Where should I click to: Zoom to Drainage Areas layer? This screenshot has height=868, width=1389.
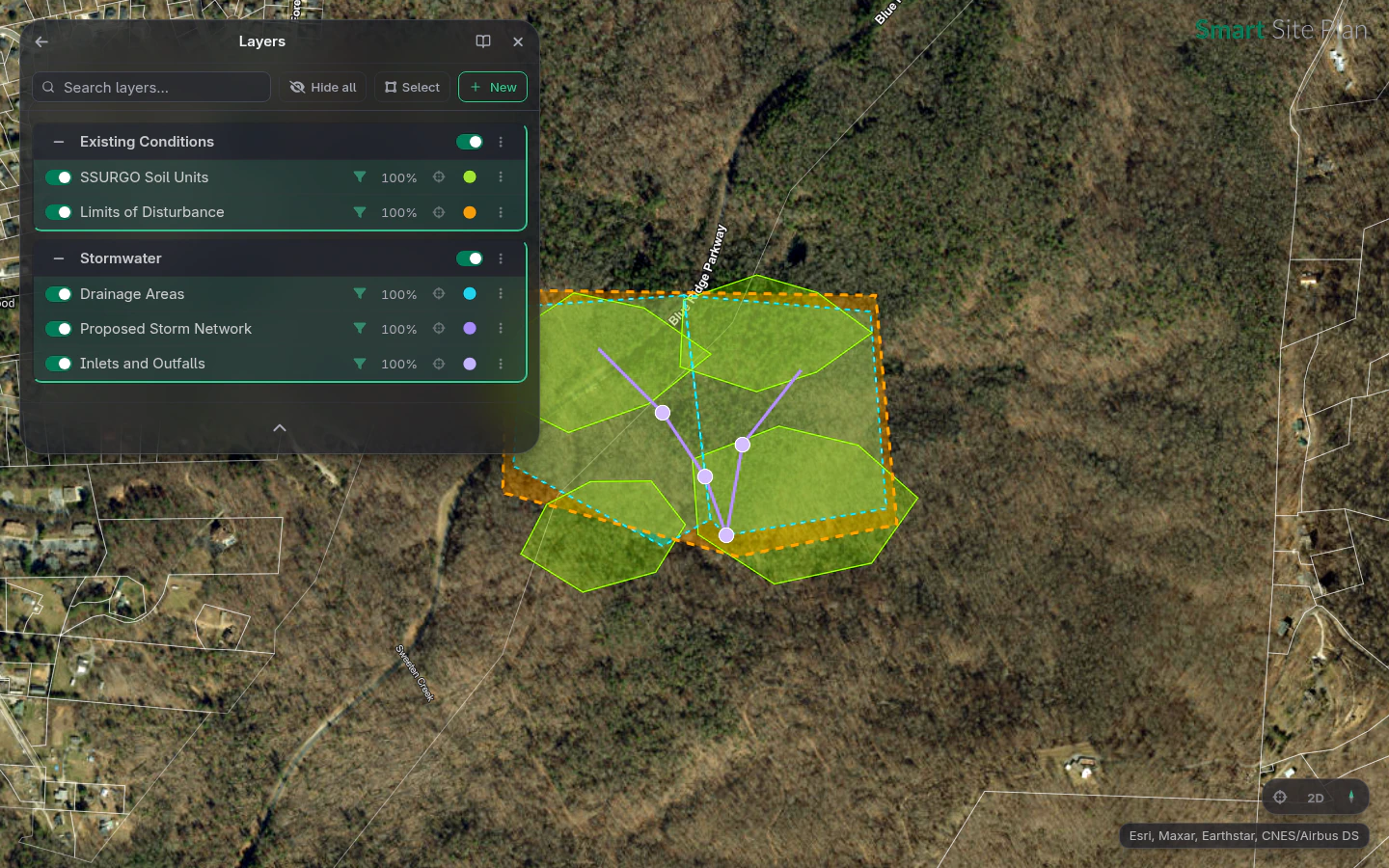439,294
